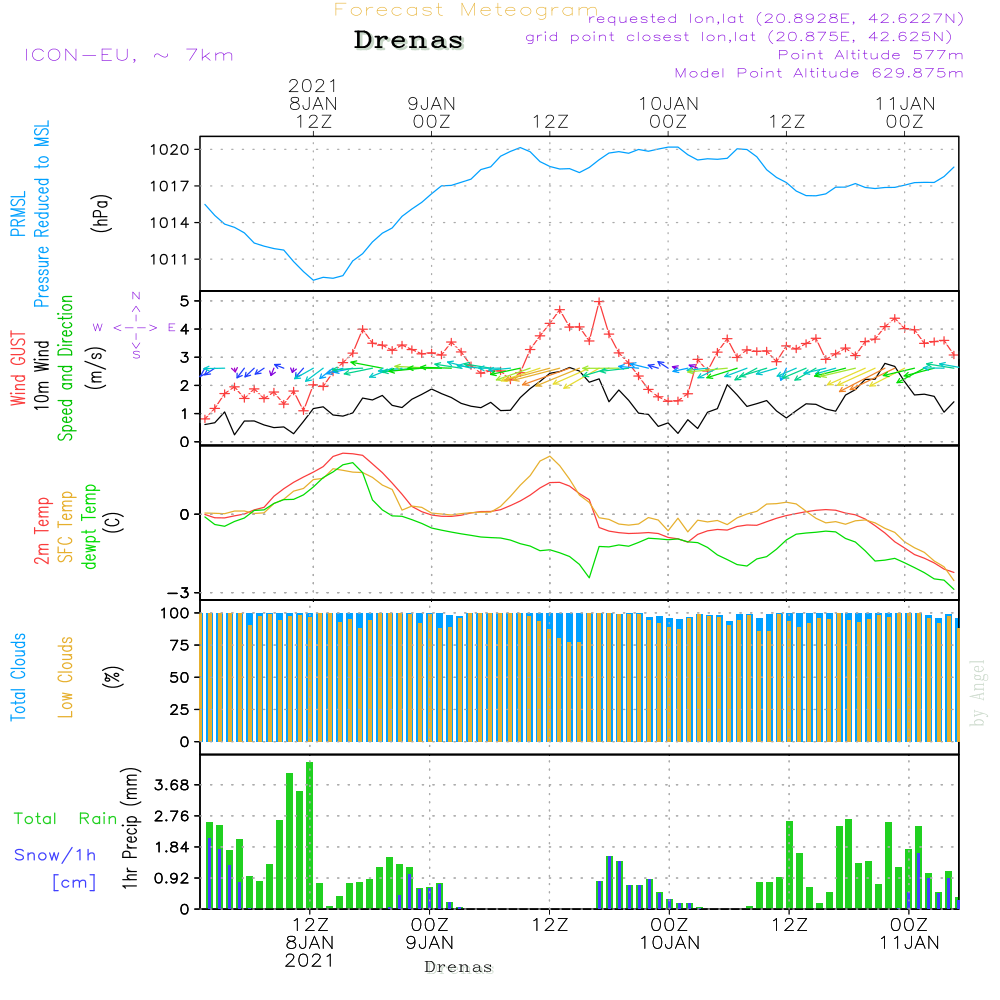The width and height of the screenshot is (1000, 1000).
Task: Select the '(%)' cloud unit label
Action: coord(112,677)
